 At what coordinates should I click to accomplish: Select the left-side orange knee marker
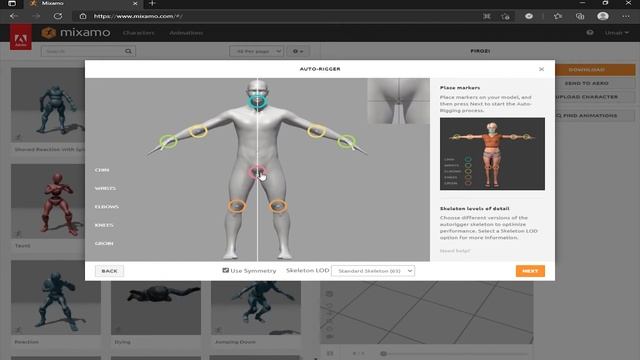(x=237, y=206)
